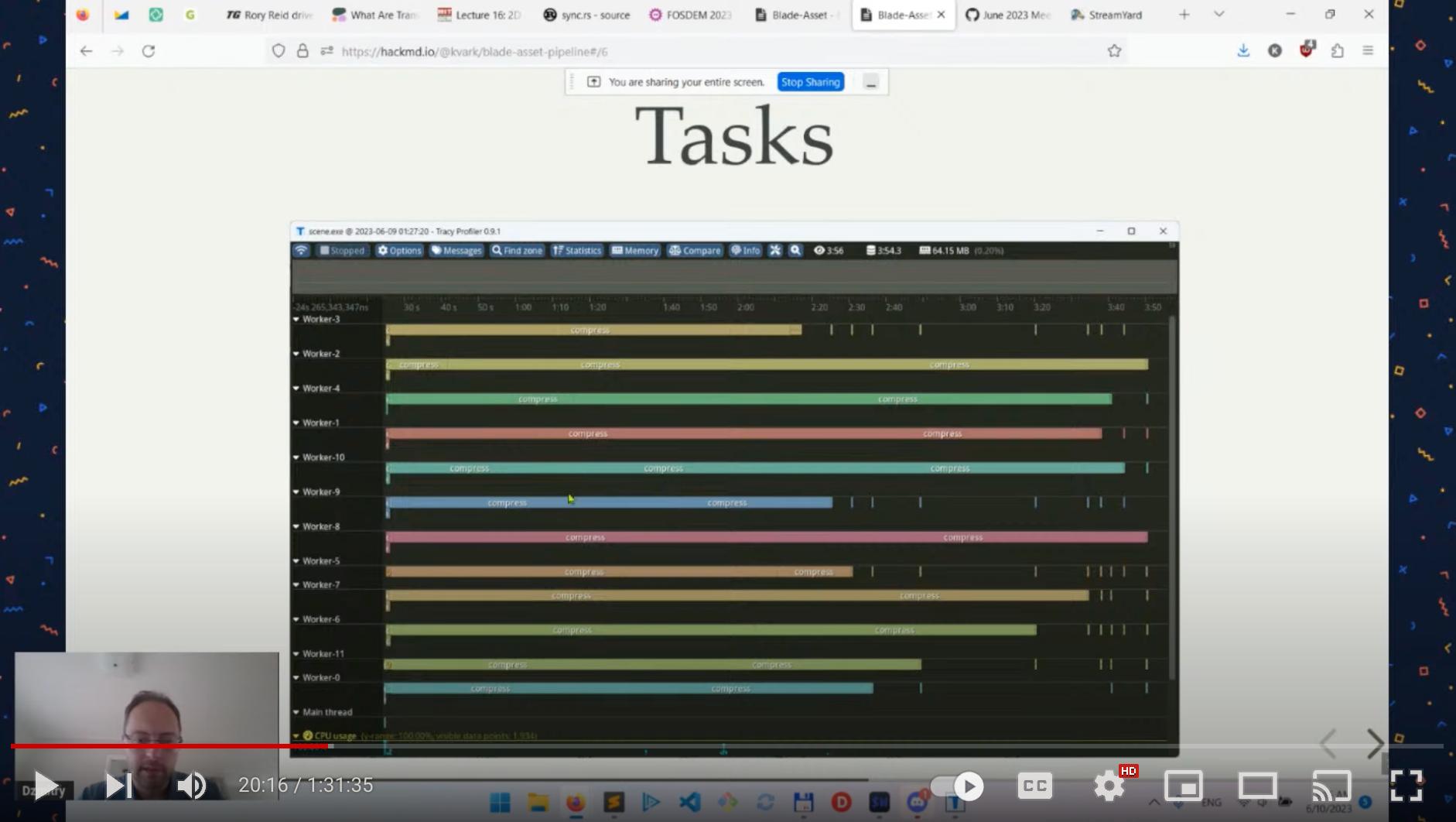Seek on the red video progress bar
Screen dimensions: 1456x822
[x=170, y=746]
